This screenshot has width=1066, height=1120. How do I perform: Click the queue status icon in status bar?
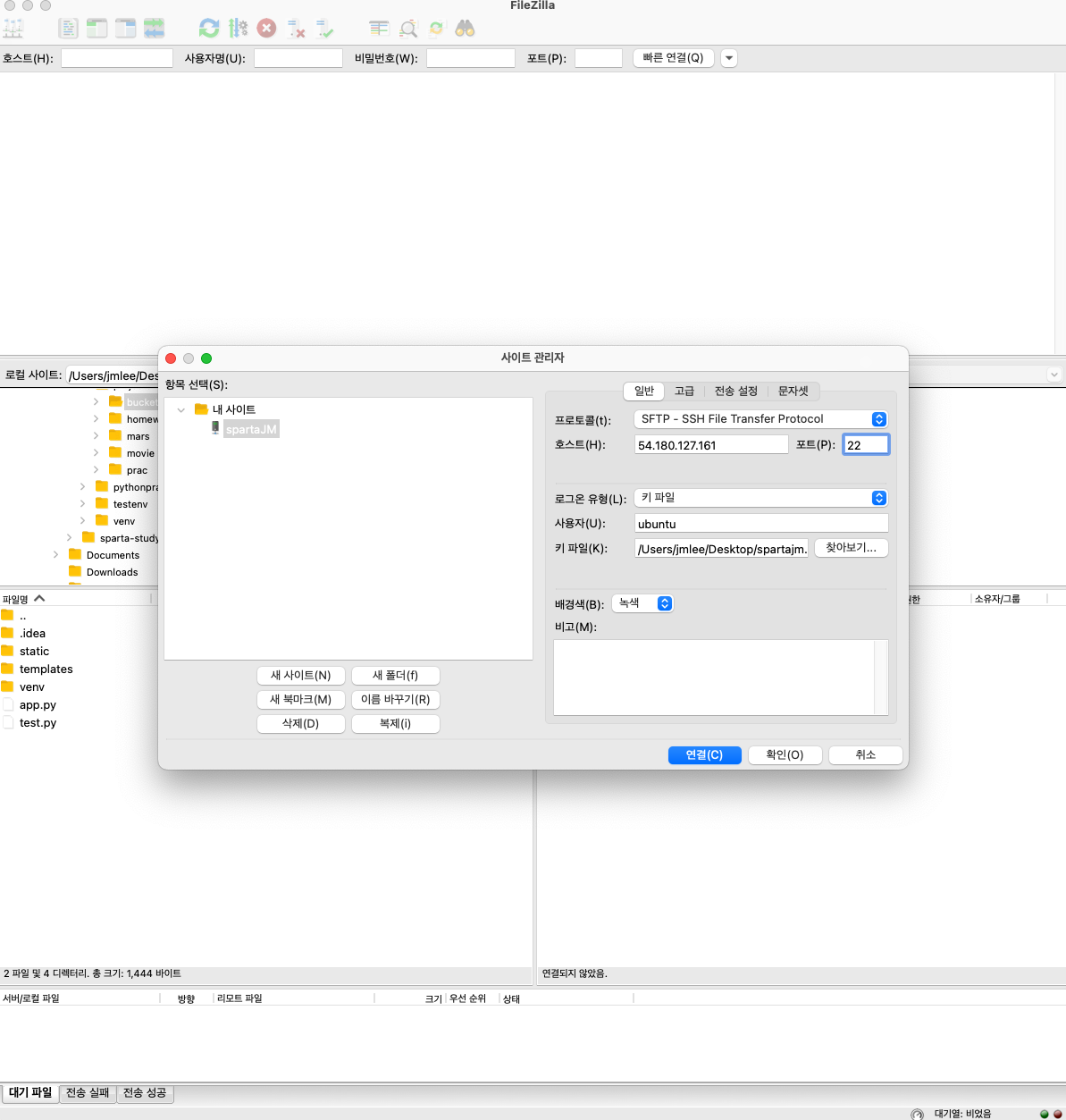[x=917, y=1114]
